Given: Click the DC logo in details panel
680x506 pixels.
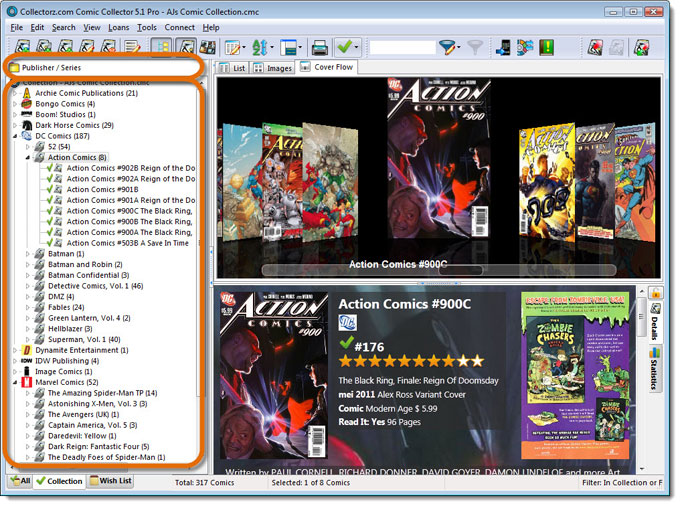Looking at the screenshot, I should pyautogui.click(x=348, y=321).
